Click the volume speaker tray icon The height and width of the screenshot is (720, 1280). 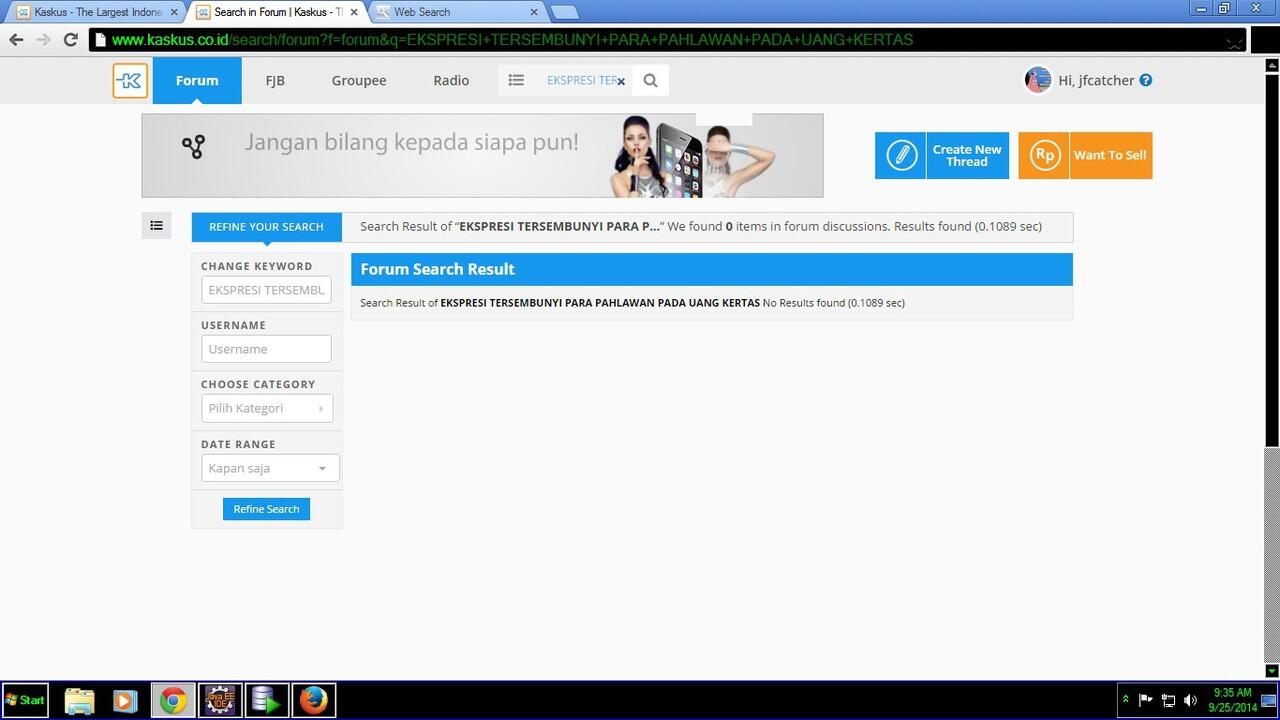tap(1190, 700)
